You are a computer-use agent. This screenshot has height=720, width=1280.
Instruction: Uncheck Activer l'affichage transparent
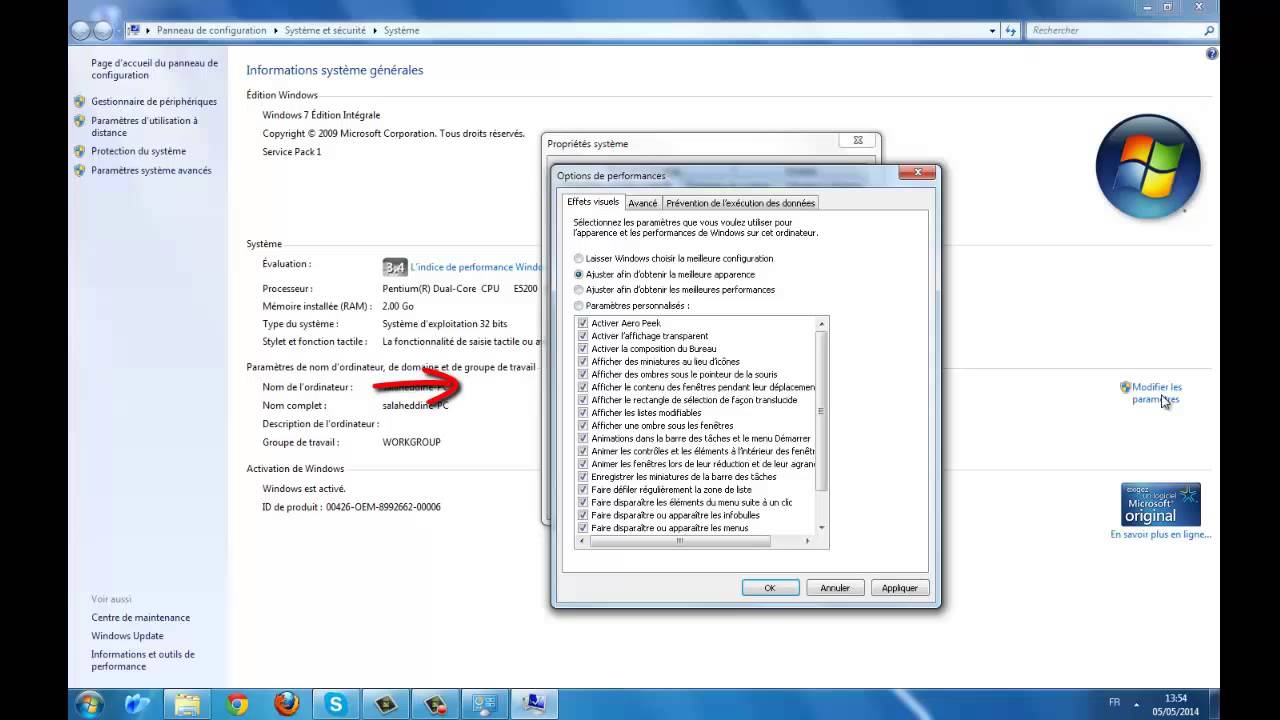[x=583, y=336]
